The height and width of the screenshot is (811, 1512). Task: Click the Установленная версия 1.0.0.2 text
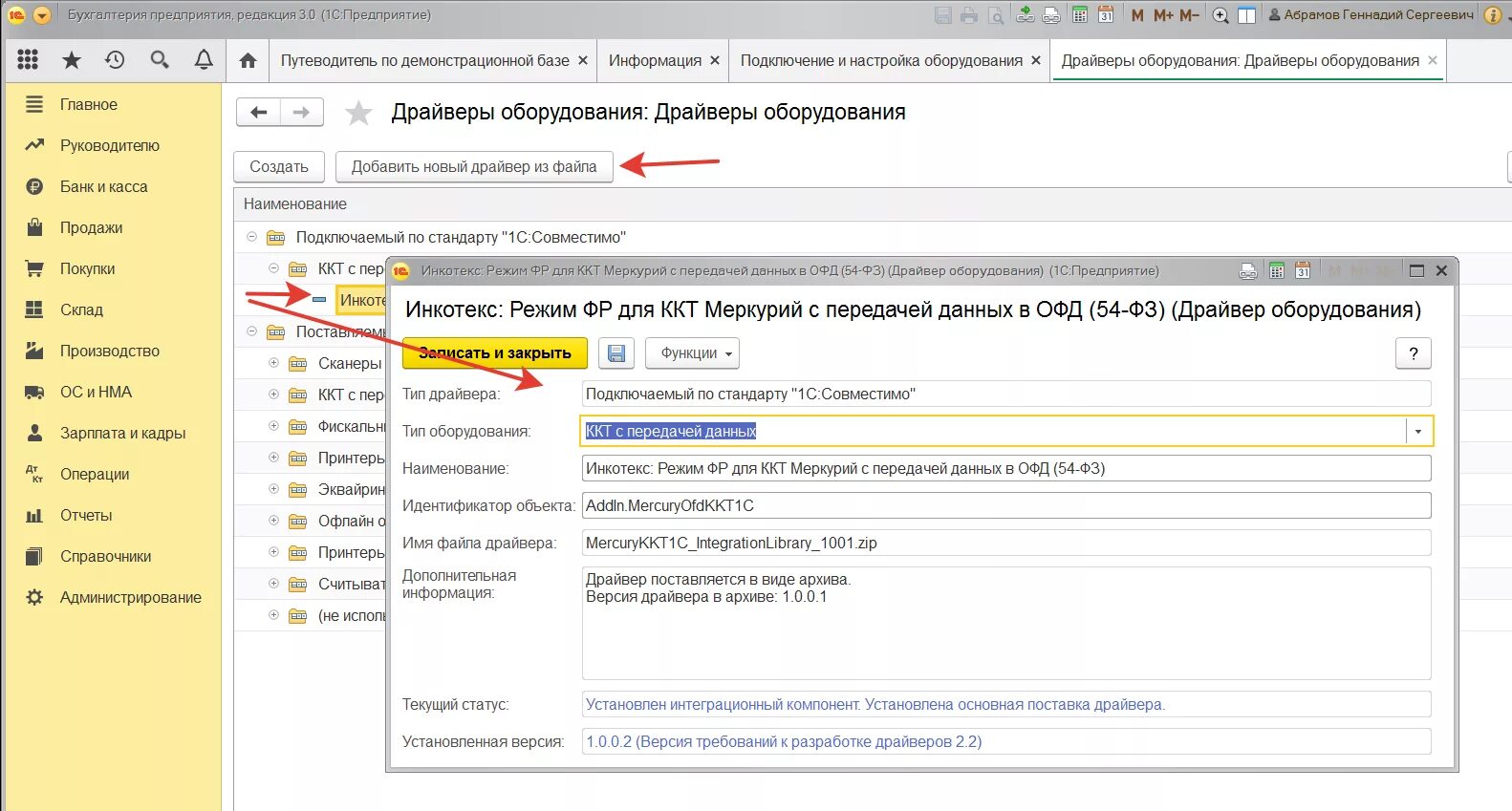coord(784,742)
